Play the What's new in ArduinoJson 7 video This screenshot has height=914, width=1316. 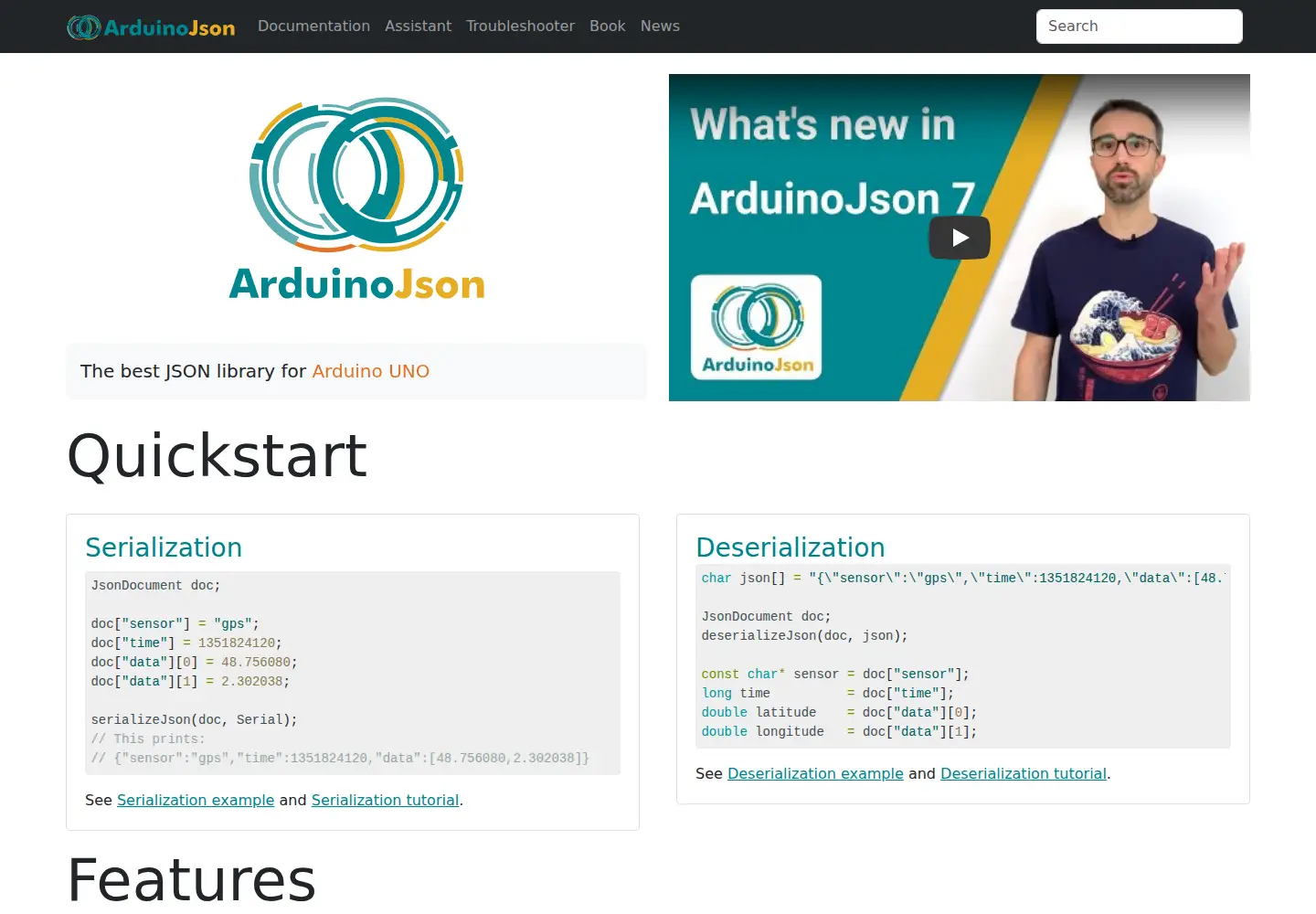(x=960, y=238)
